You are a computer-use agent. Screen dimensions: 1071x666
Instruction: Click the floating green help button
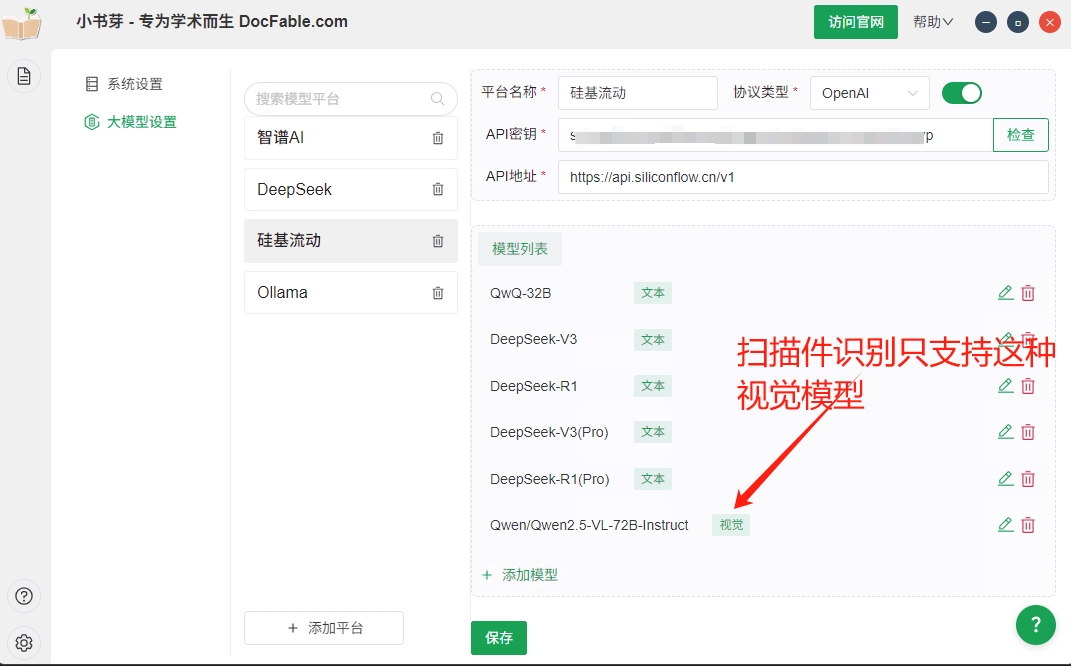1035,625
